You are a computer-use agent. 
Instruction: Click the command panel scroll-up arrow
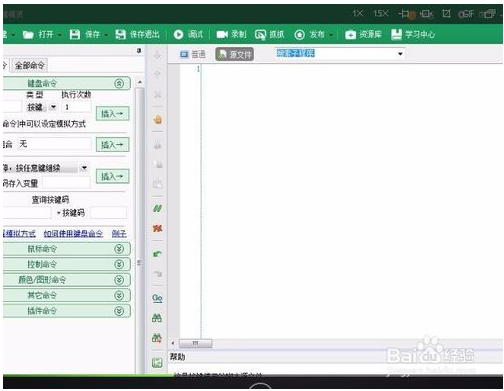click(140, 82)
